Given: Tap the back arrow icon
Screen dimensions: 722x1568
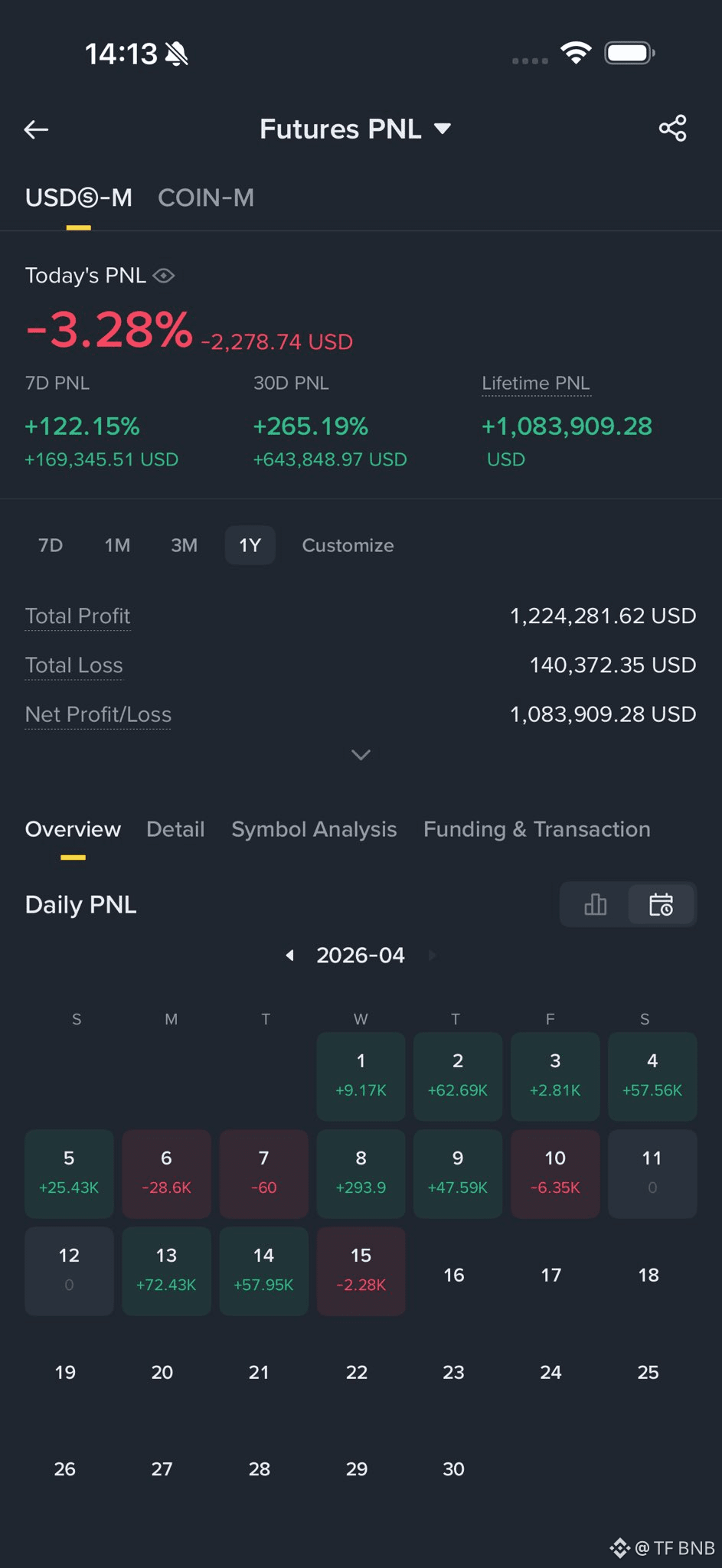Looking at the screenshot, I should 36,129.
